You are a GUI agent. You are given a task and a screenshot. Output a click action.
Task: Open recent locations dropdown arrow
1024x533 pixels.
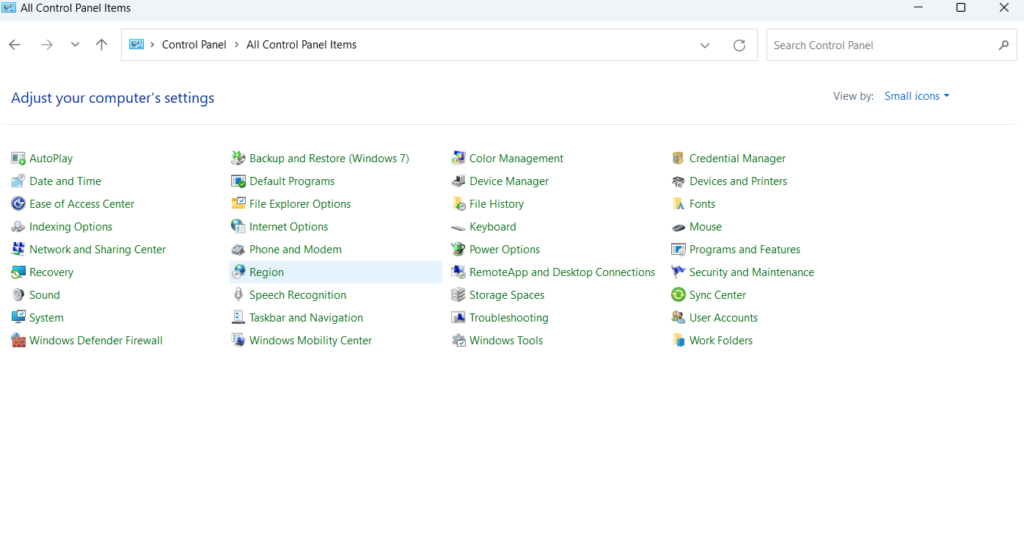click(75, 44)
